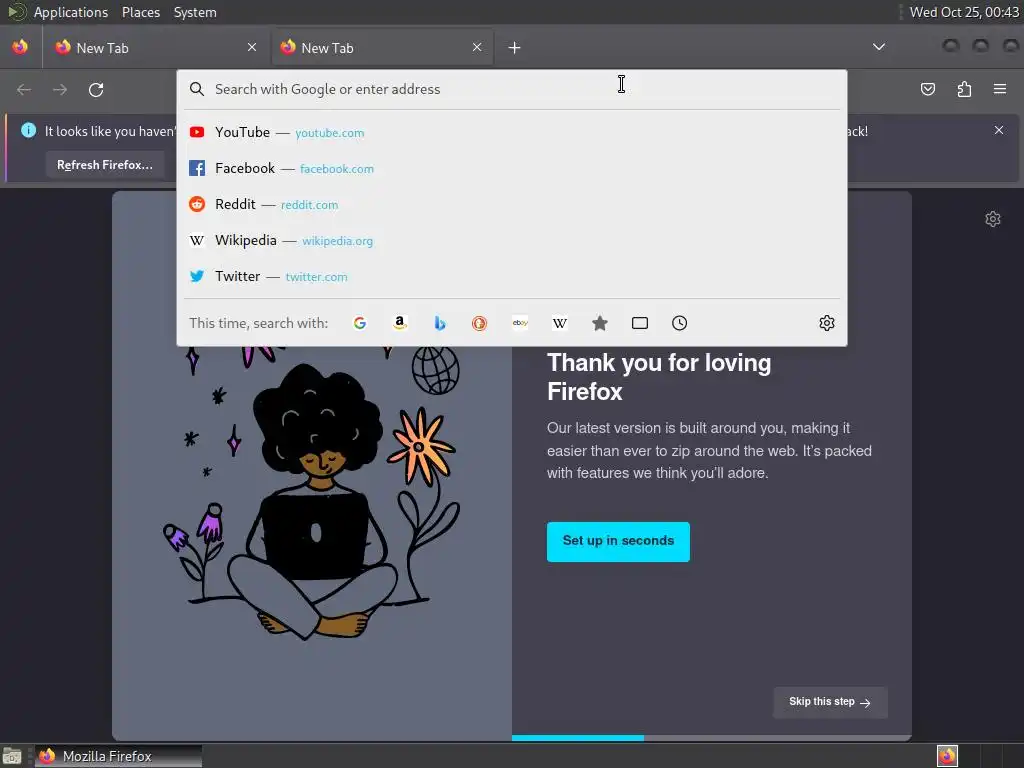Click show desktop icon in bottom panel
Image resolution: width=1024 pixels, height=768 pixels.
click(12, 756)
